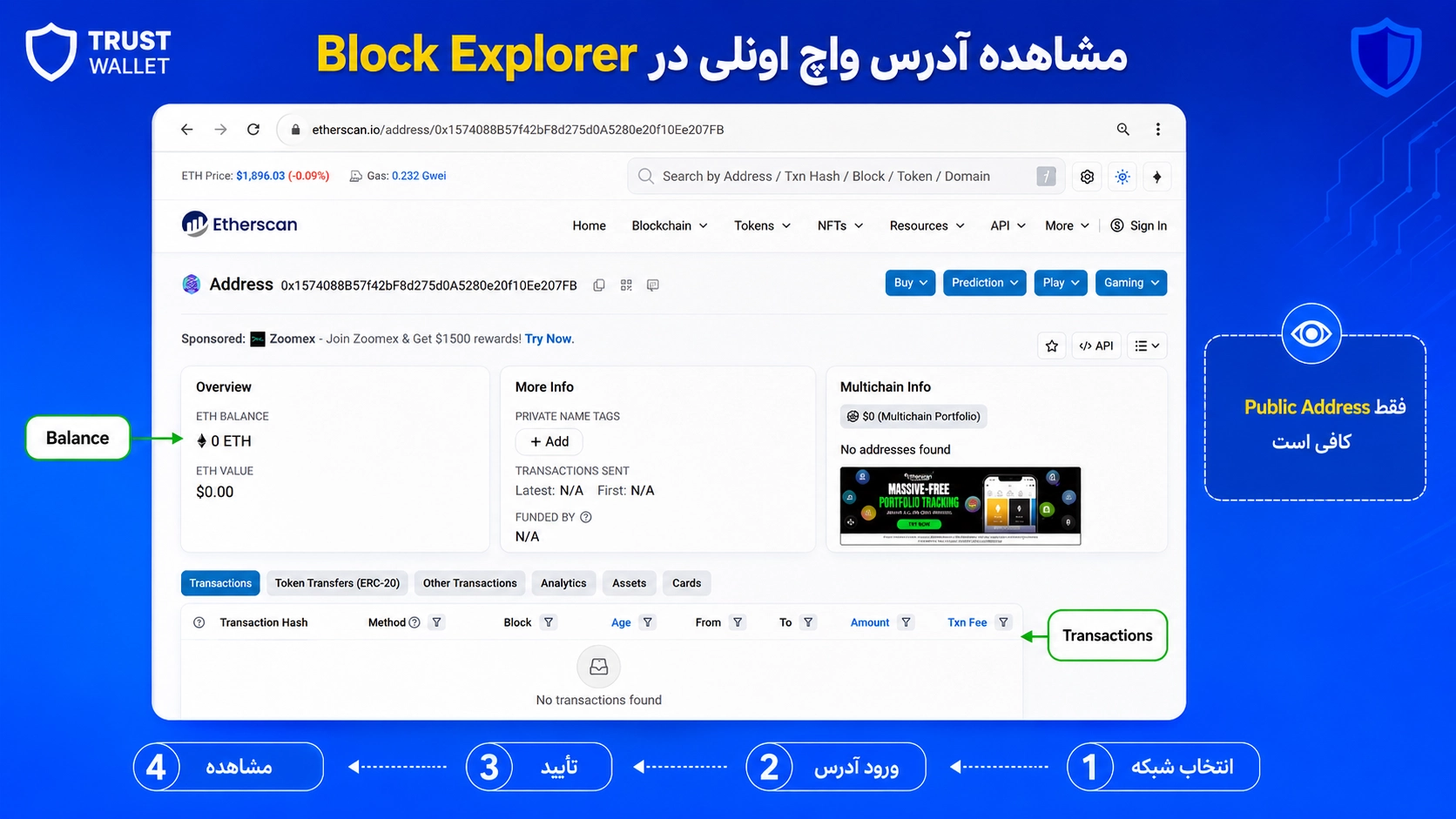This screenshot has width=1456, height=819.
Task: Open the list view options dropdown
Action: pos(1147,346)
